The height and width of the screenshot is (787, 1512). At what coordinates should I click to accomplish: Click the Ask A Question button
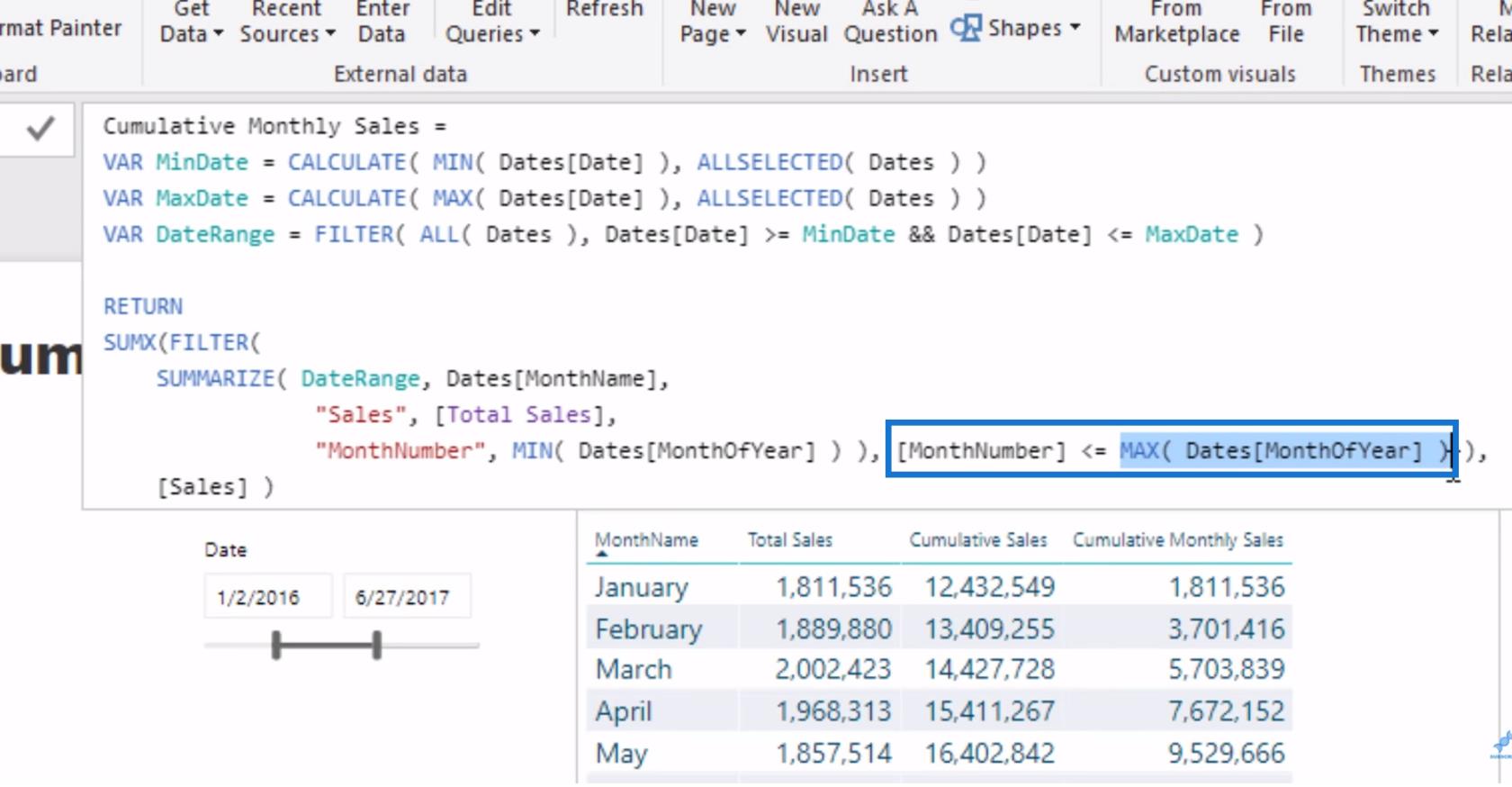tap(890, 23)
